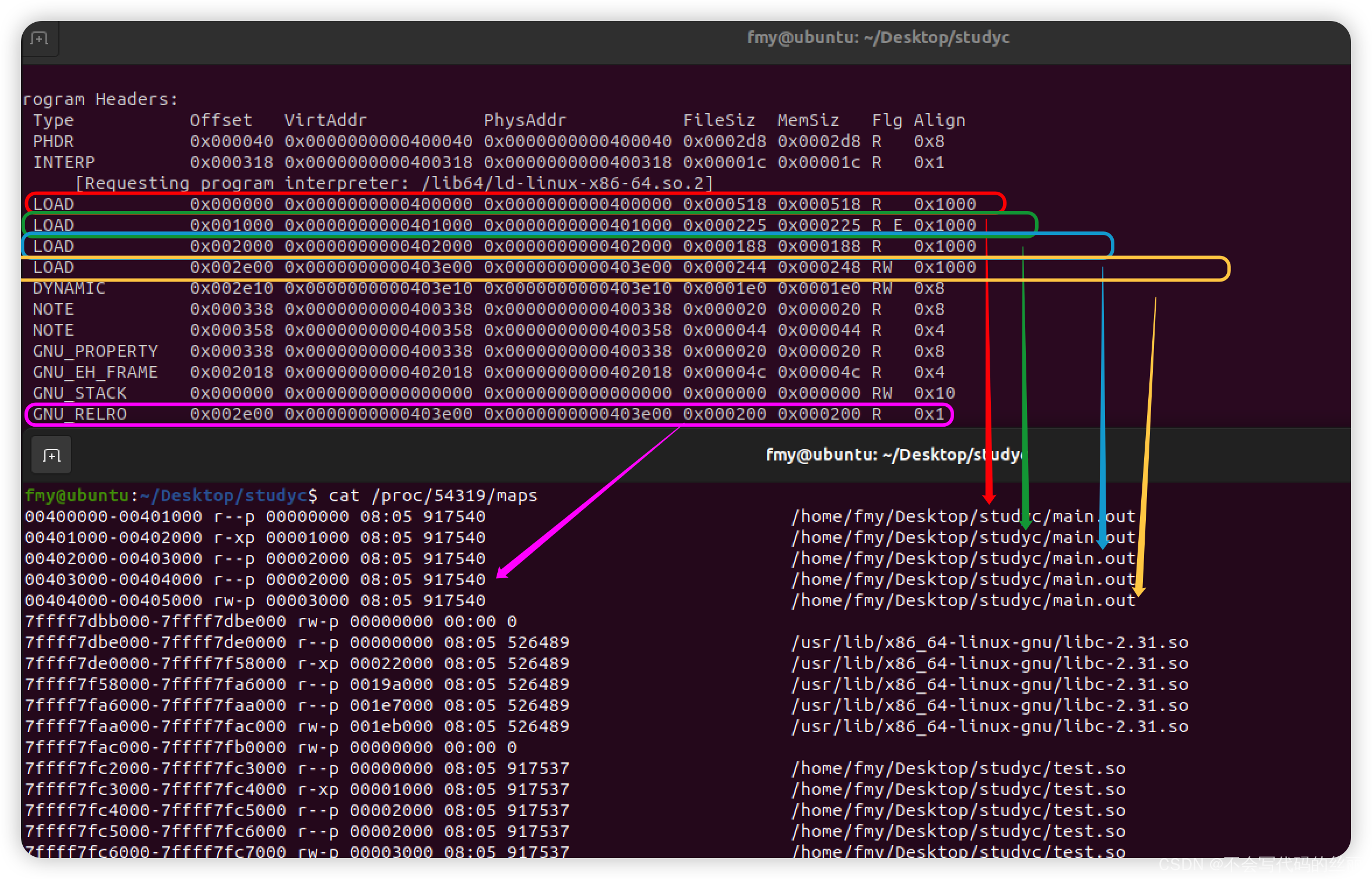
Task: Click the new-tab icon in the lower terminal
Action: (x=51, y=455)
